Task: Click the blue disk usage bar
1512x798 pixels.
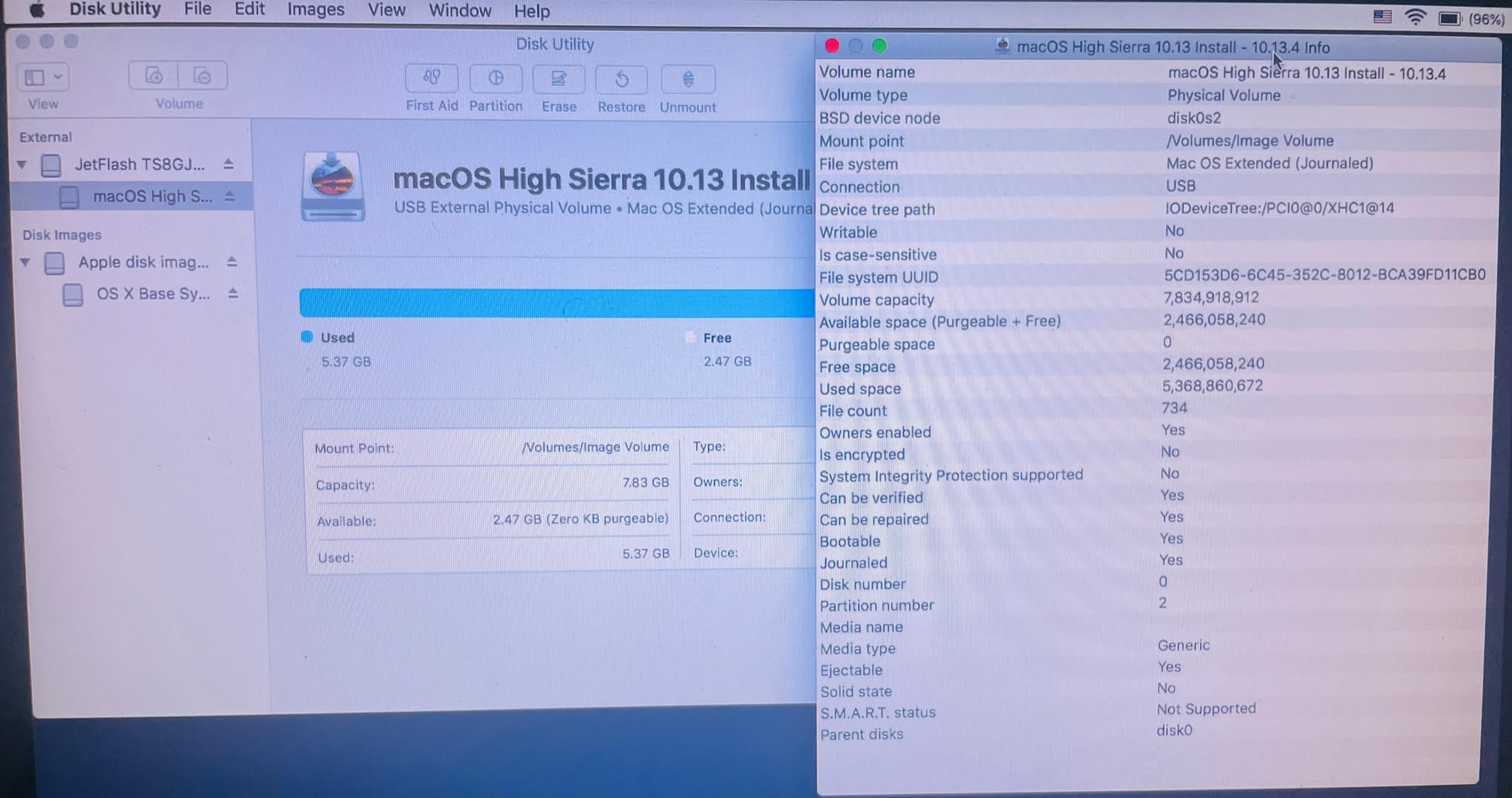Action: pyautogui.click(x=557, y=303)
